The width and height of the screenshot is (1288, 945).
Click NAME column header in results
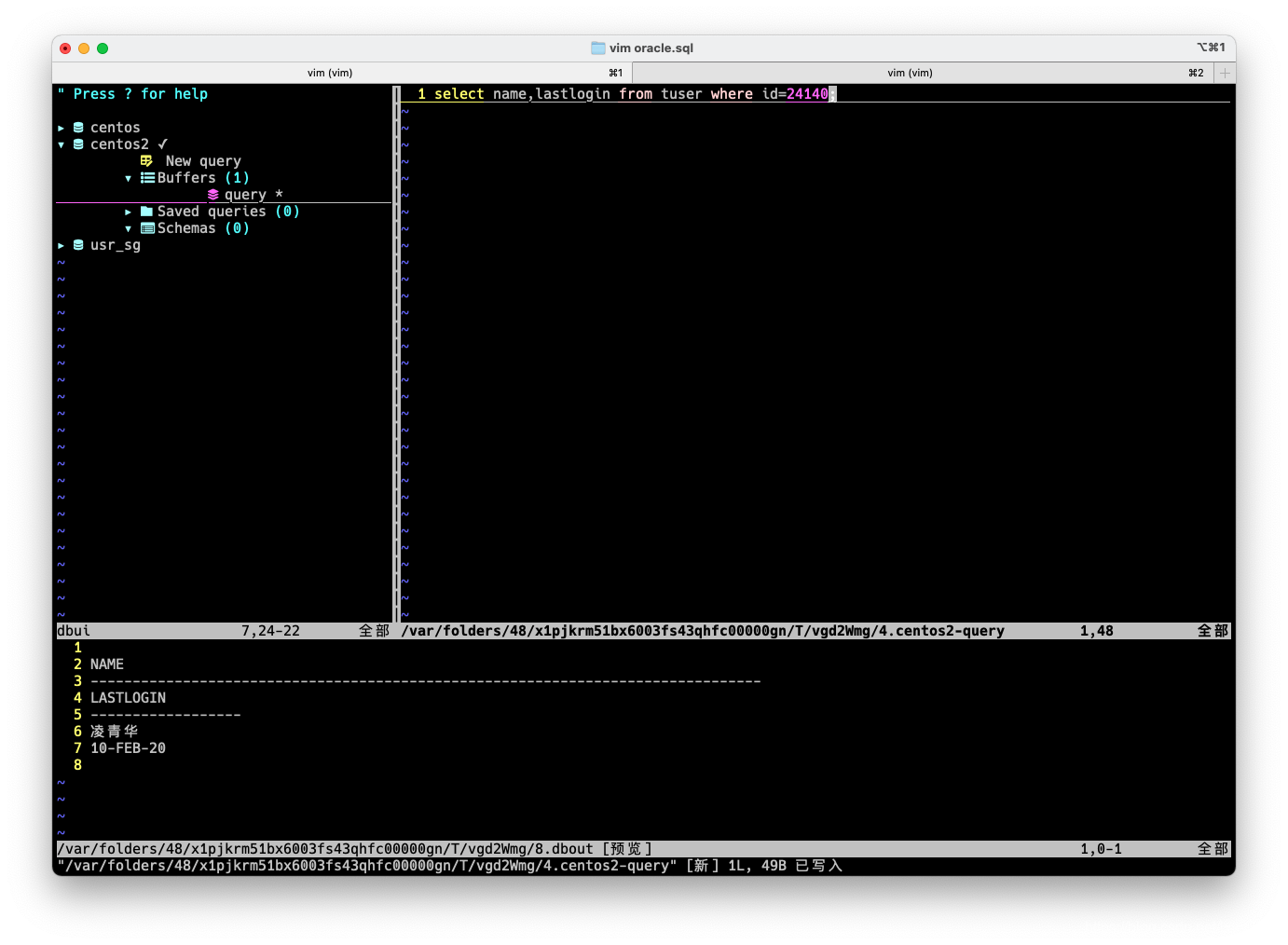(x=107, y=664)
